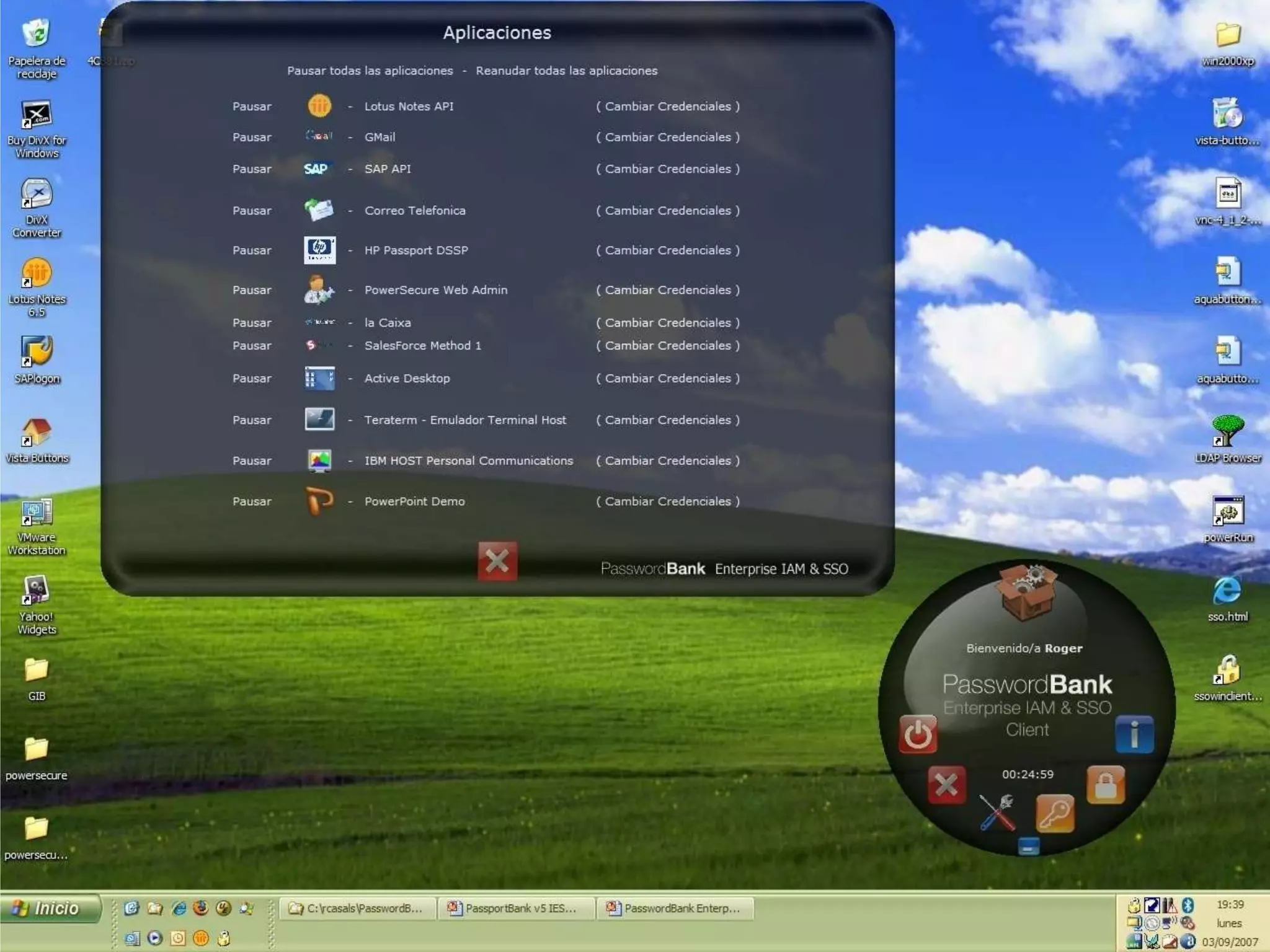Change credentials for la Caixa
The image size is (1270, 952).
point(667,323)
